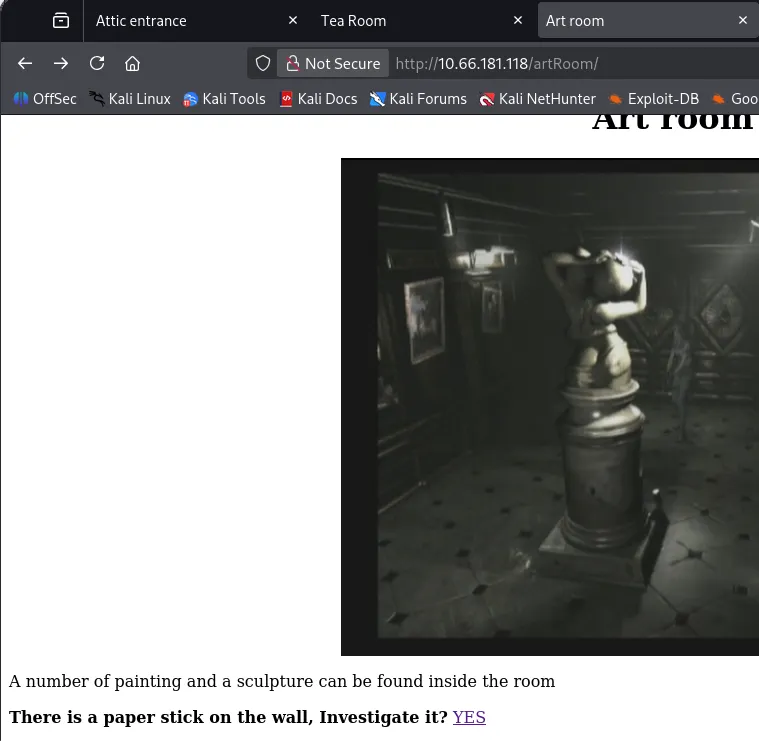Switch to the Attic entrance tab

[180, 20]
